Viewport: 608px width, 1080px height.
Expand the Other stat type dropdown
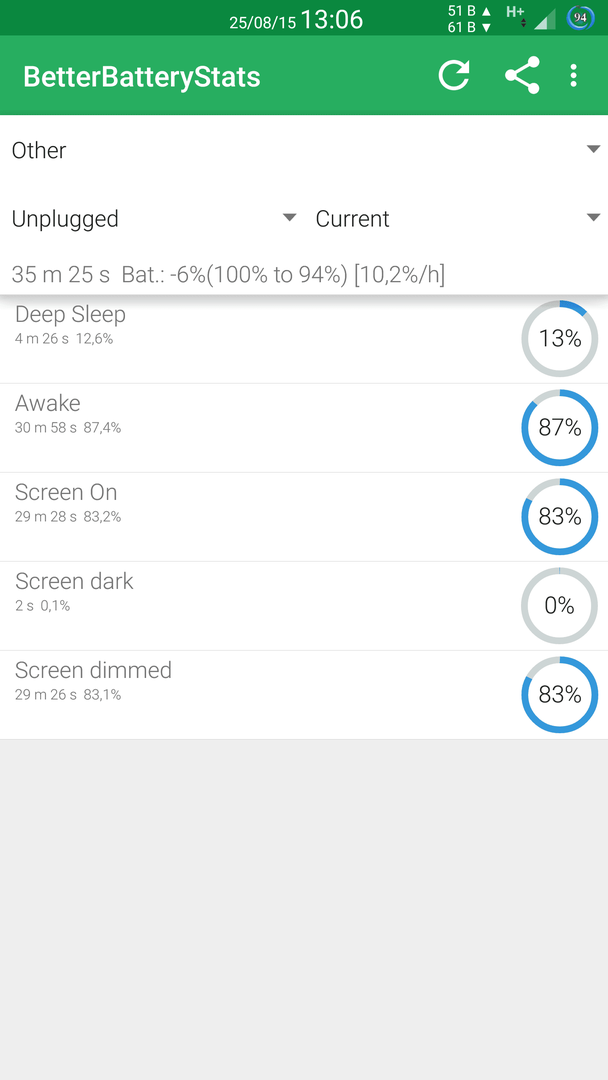[x=304, y=150]
